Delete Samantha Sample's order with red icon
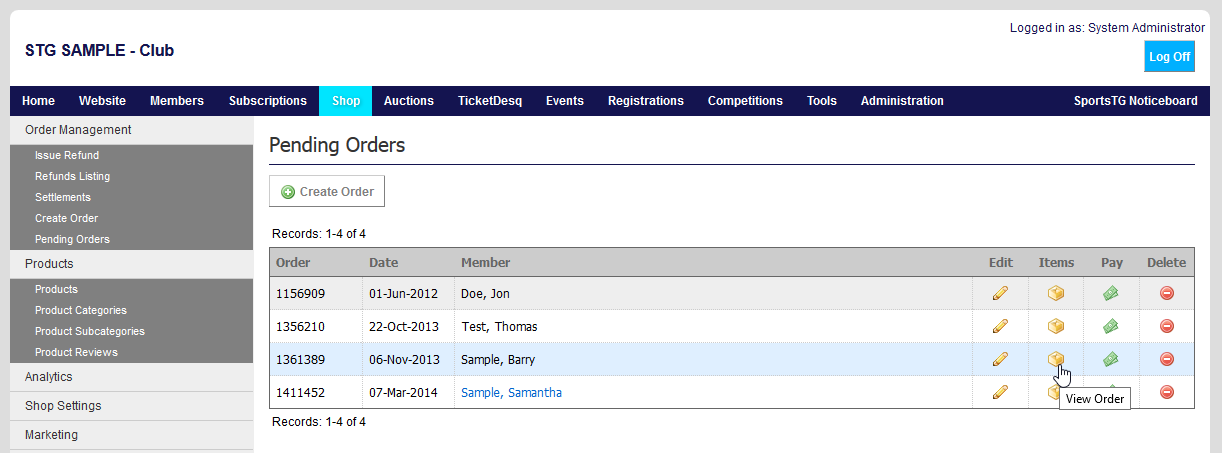 (x=1166, y=393)
